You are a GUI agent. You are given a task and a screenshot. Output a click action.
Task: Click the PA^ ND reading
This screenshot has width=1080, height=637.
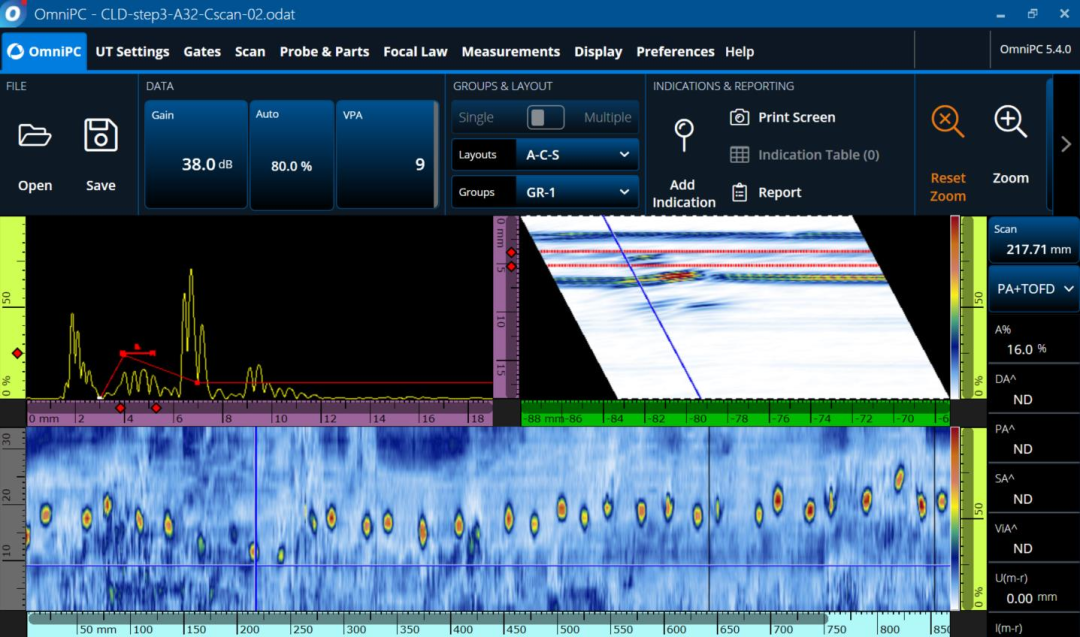pos(1033,439)
